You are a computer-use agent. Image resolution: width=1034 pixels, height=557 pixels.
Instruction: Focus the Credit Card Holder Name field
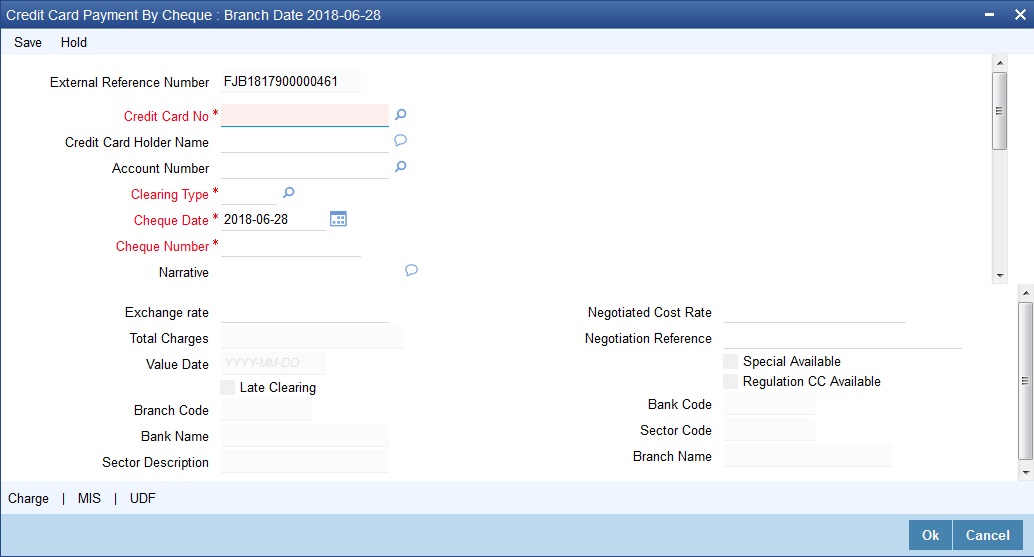click(305, 142)
